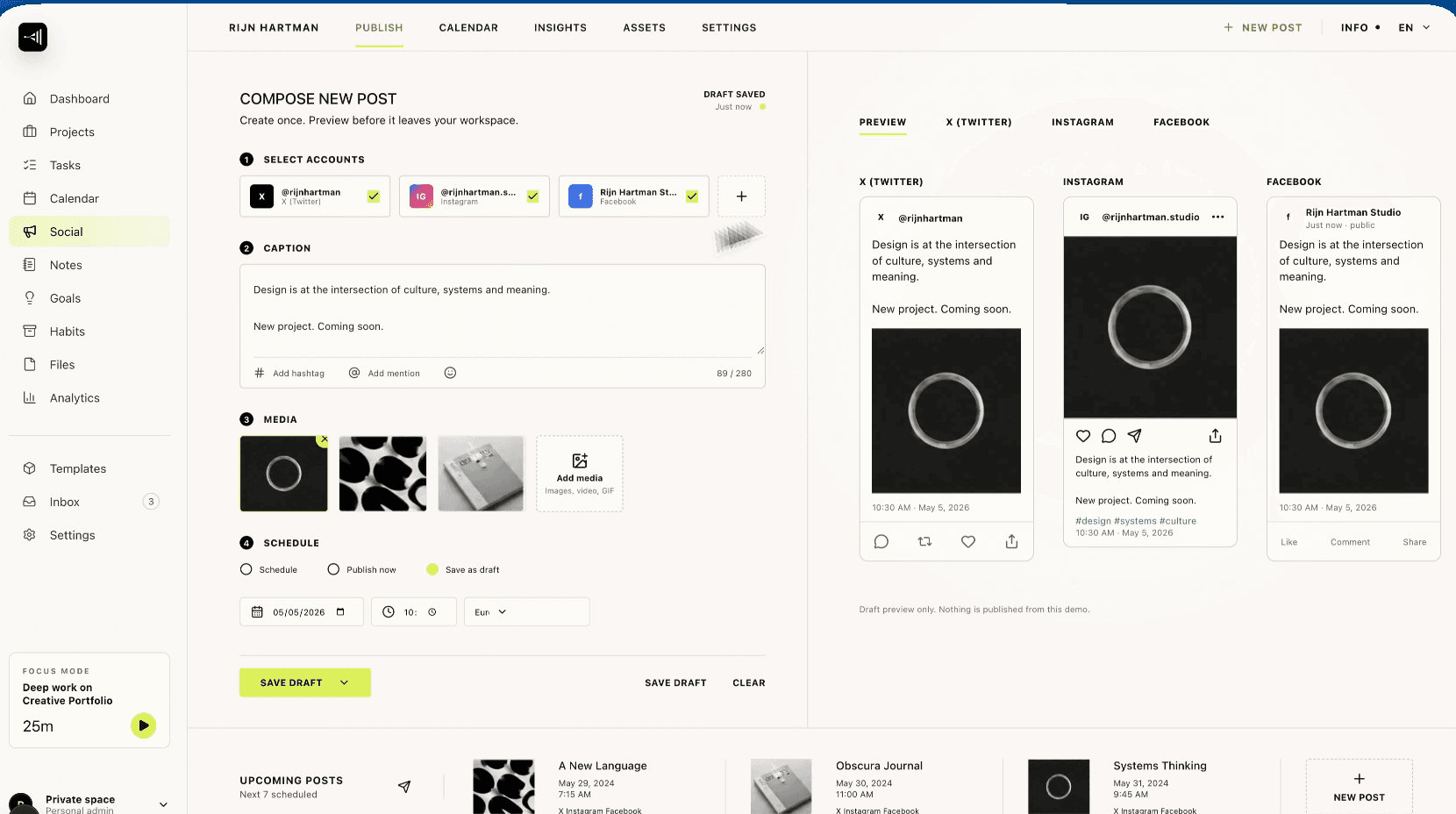Select the Save as draft option

click(463, 570)
